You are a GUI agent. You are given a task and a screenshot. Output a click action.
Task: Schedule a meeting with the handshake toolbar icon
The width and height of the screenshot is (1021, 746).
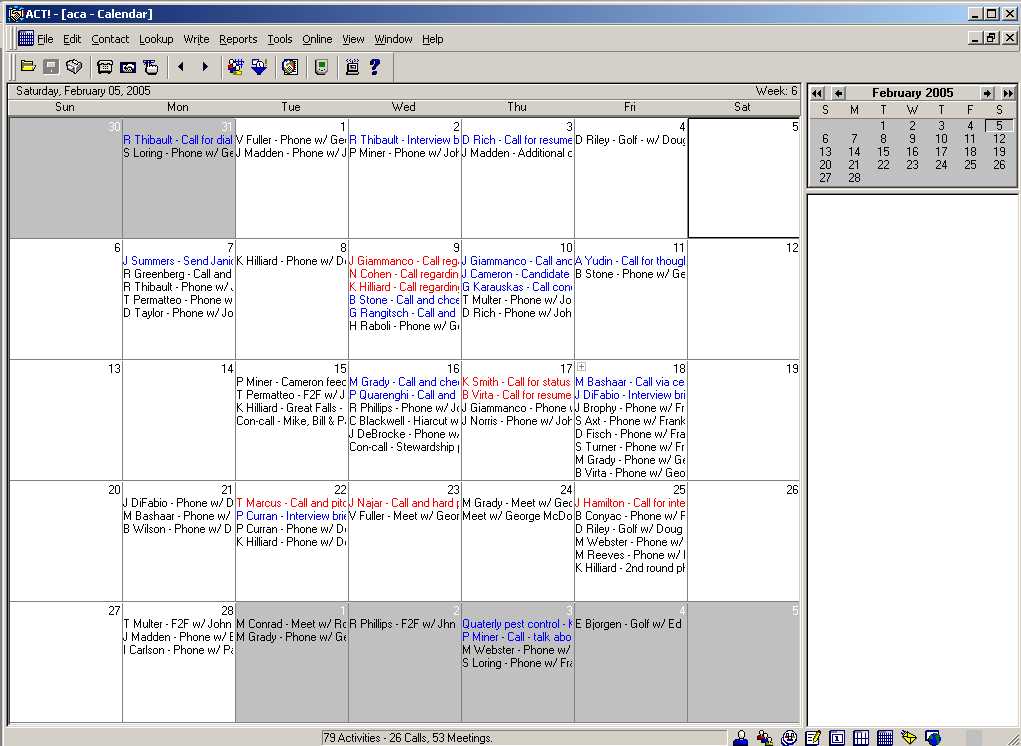click(x=128, y=66)
